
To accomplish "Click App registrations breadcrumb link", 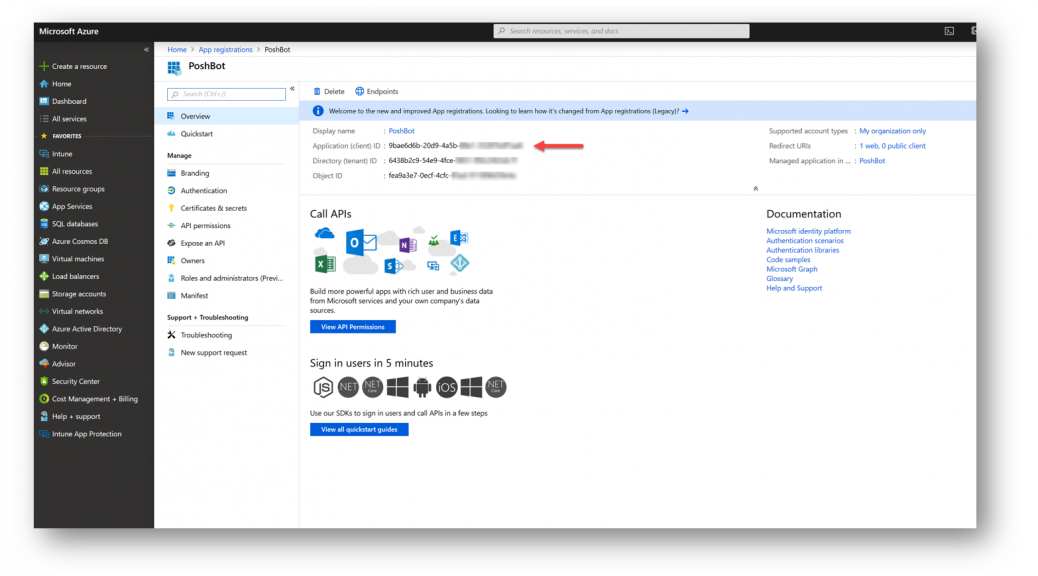I will pyautogui.click(x=225, y=50).
